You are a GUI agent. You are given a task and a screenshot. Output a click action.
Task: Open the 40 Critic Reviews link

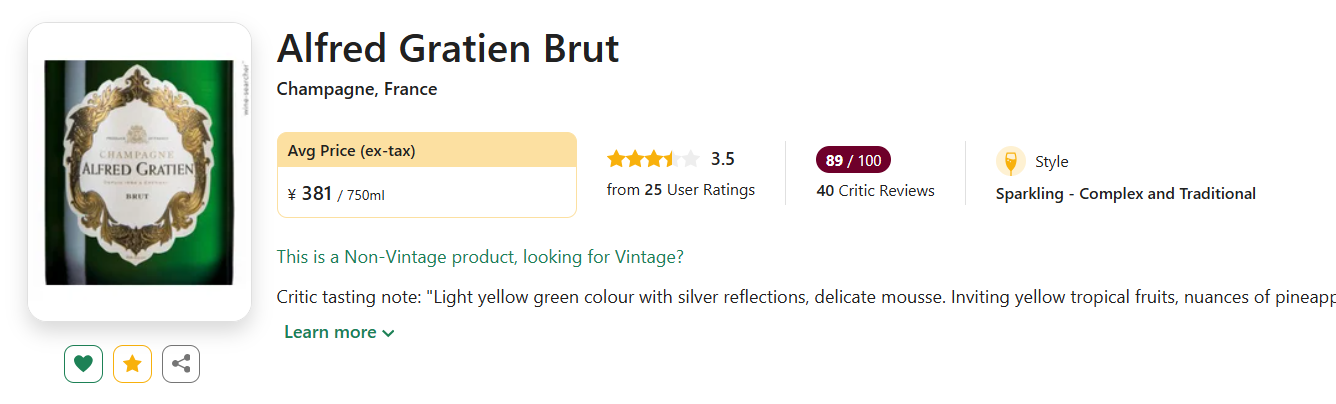click(875, 190)
